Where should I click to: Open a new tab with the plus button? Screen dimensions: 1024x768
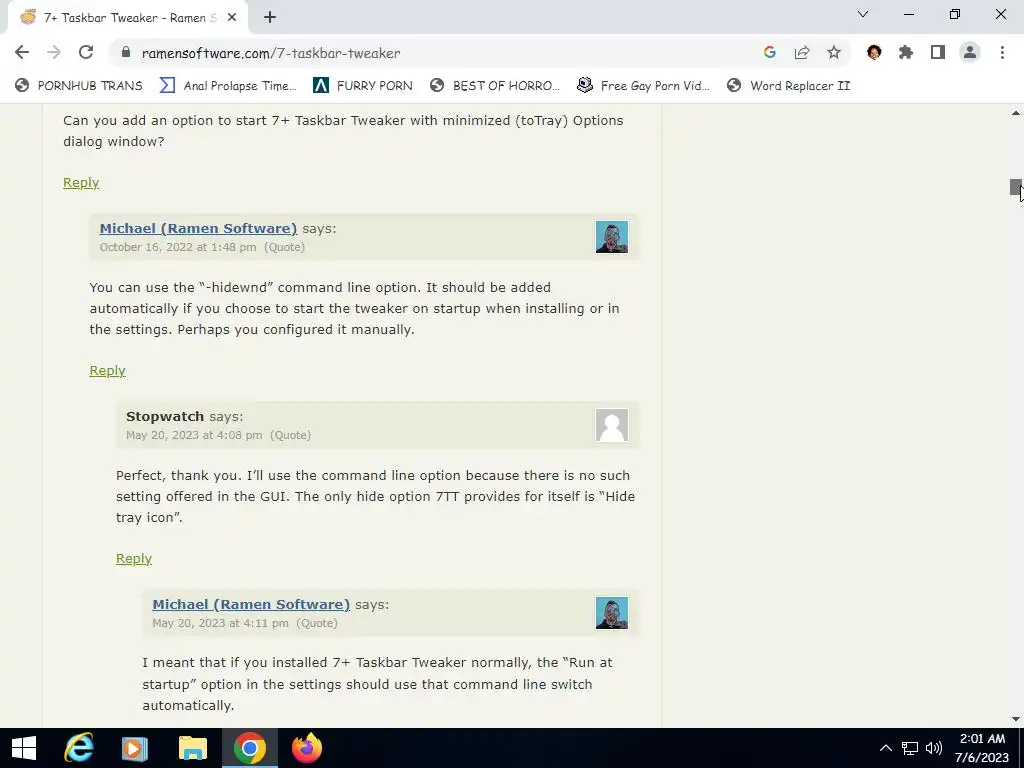270,18
